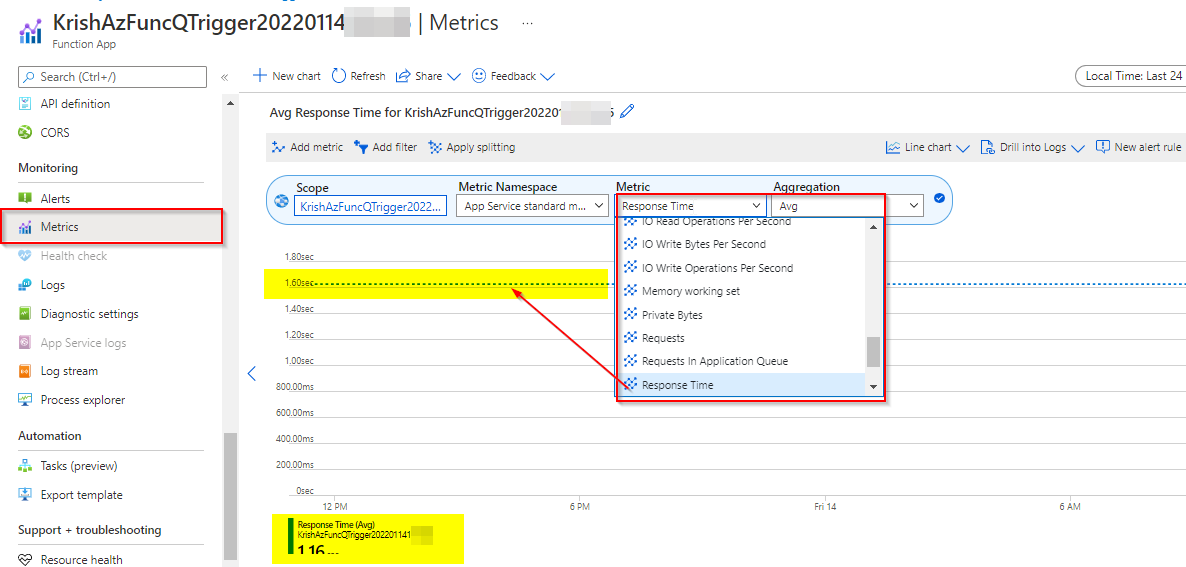Click metric list scroll up arrow
This screenshot has height=567, width=1186.
pos(874,227)
